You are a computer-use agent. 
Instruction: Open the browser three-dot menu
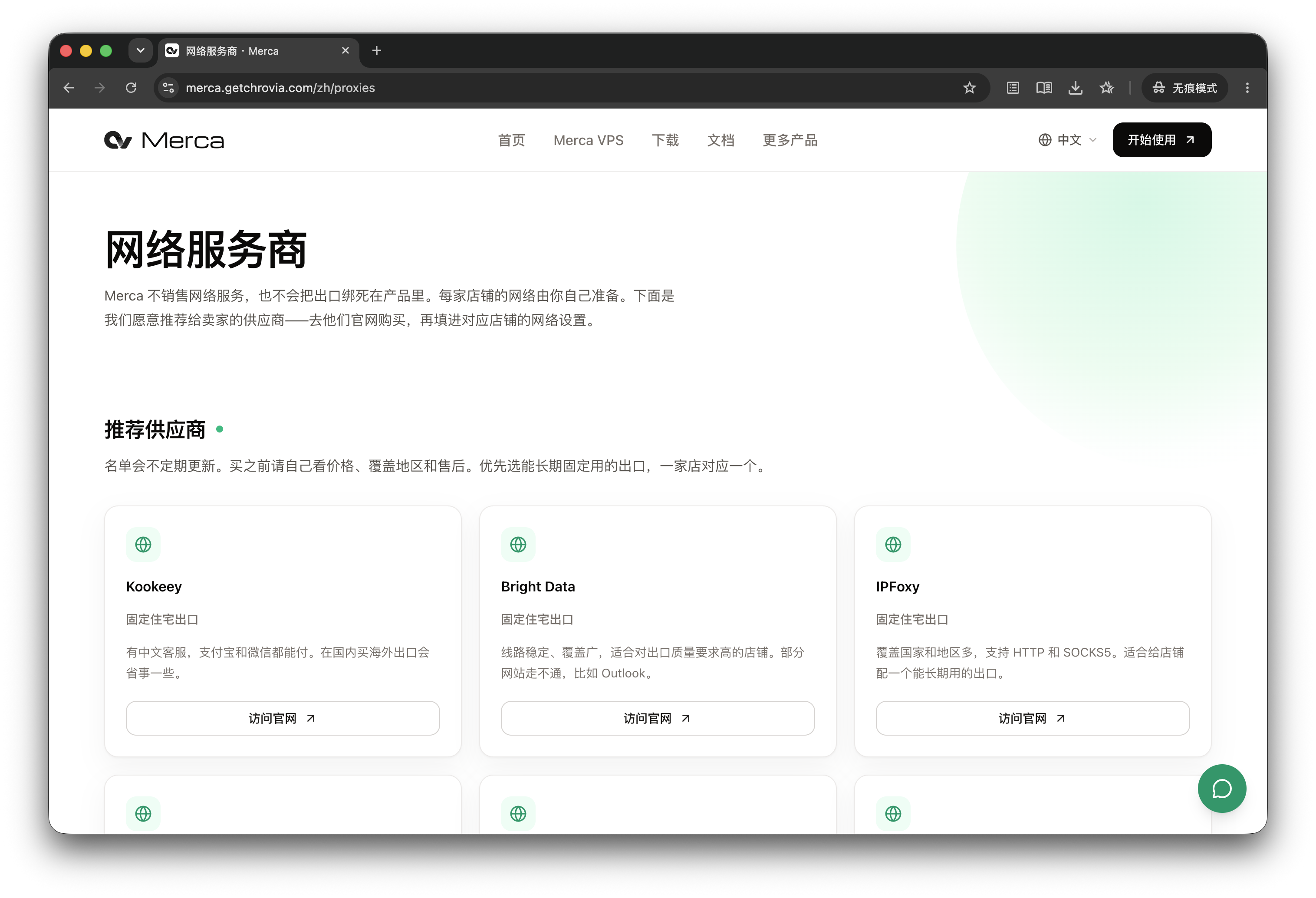(x=1247, y=88)
